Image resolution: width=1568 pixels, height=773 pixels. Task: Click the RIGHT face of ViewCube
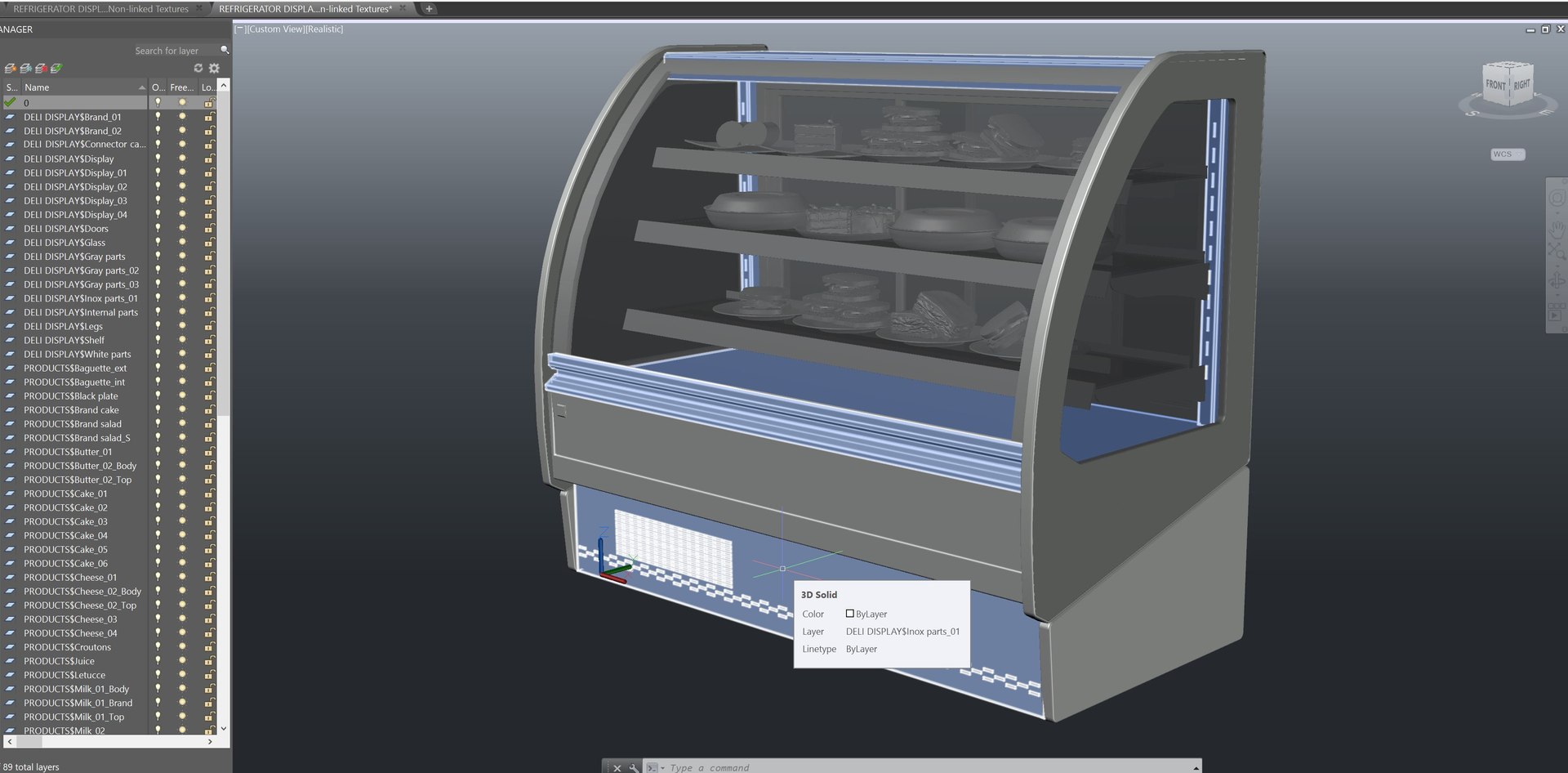[1521, 85]
